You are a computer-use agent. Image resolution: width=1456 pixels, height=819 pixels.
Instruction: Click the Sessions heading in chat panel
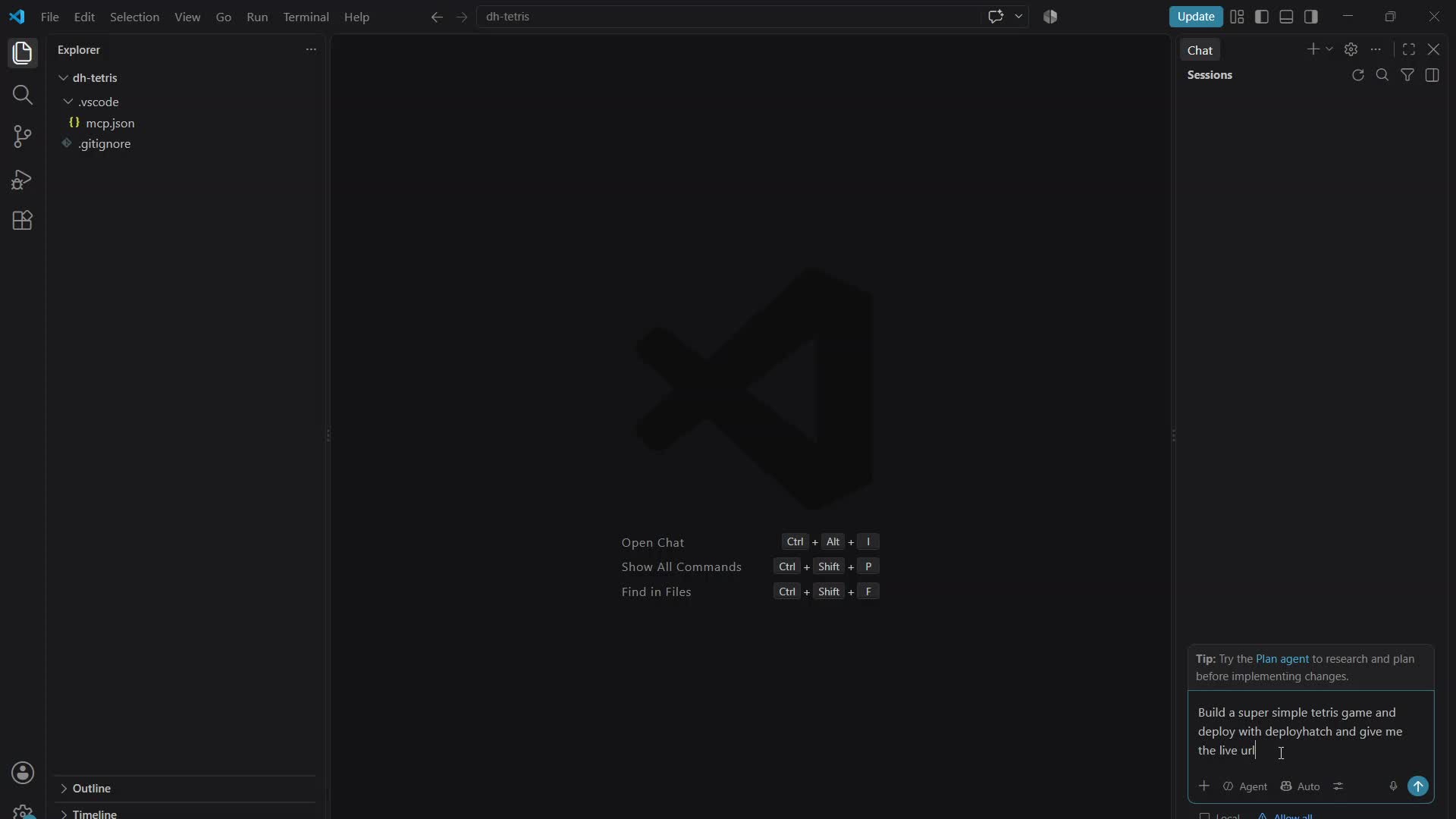tap(1210, 75)
